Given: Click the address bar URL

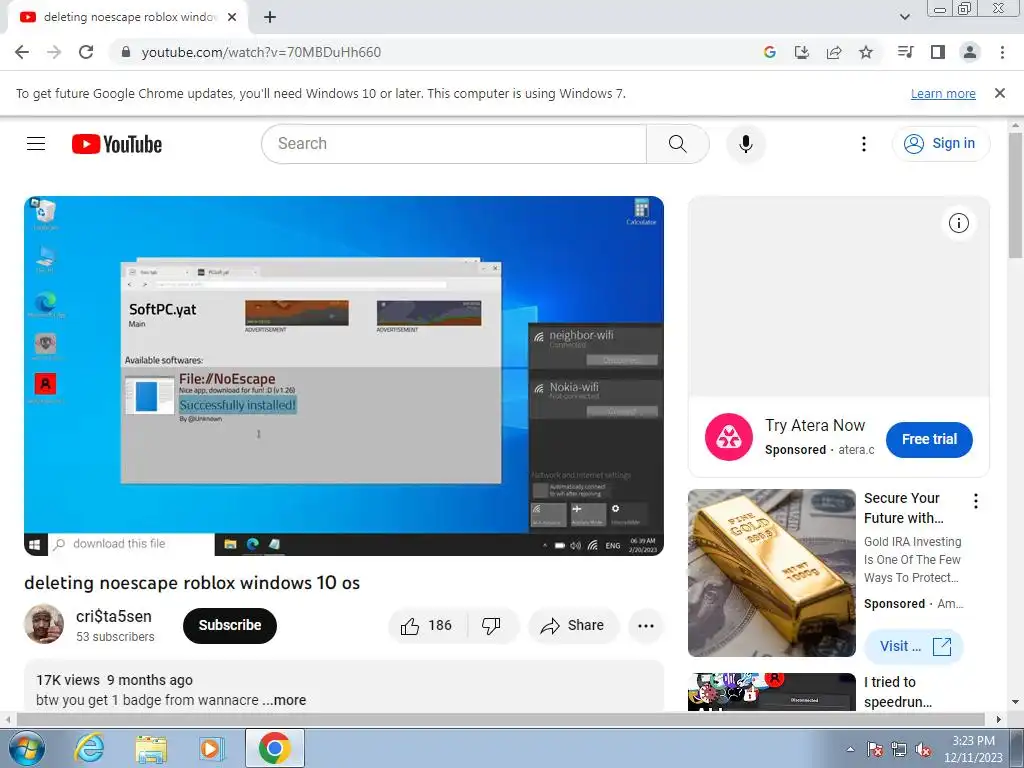Looking at the screenshot, I should click(261, 52).
